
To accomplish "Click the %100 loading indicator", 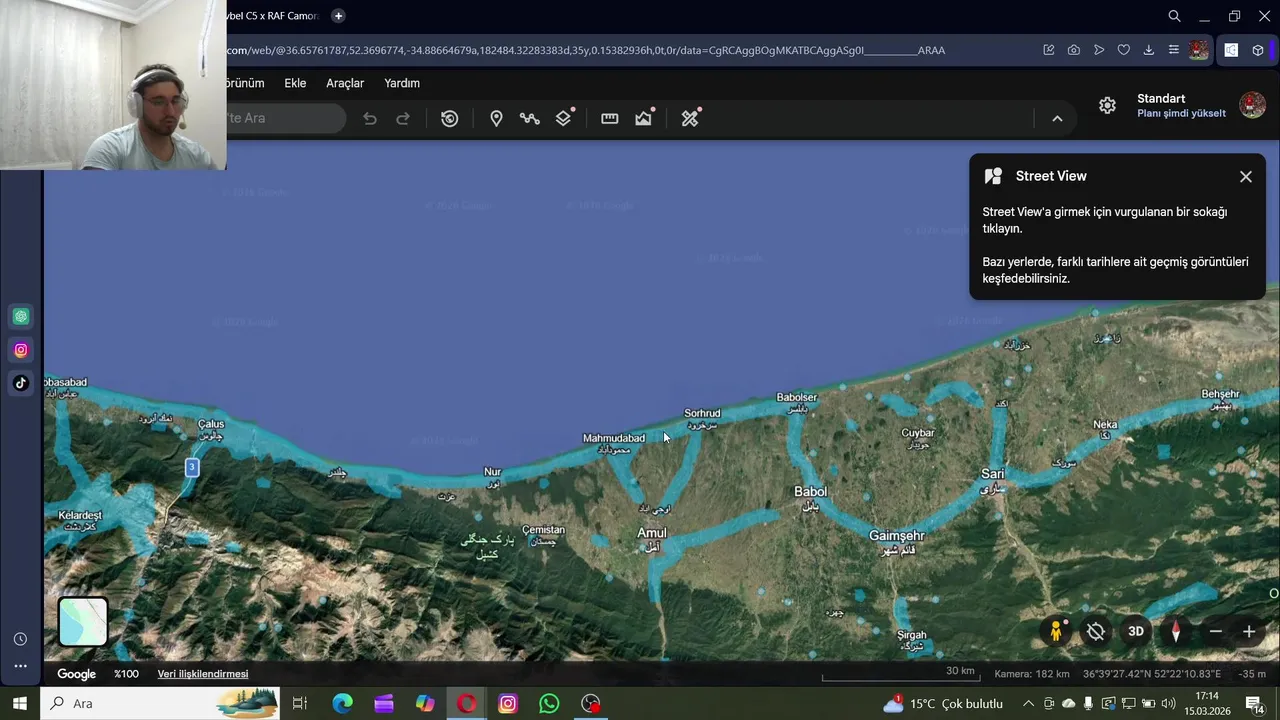I will point(126,674).
